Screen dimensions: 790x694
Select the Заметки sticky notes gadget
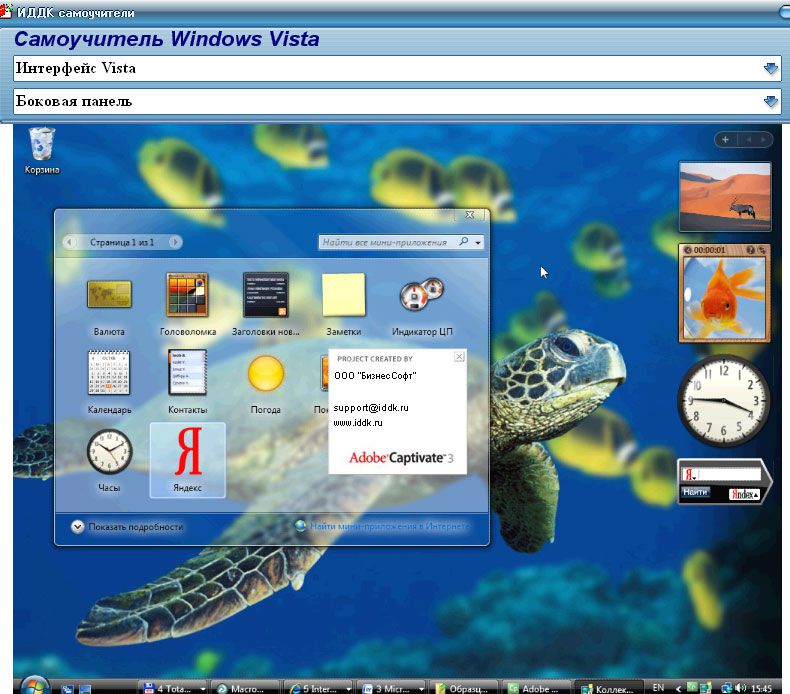[343, 297]
